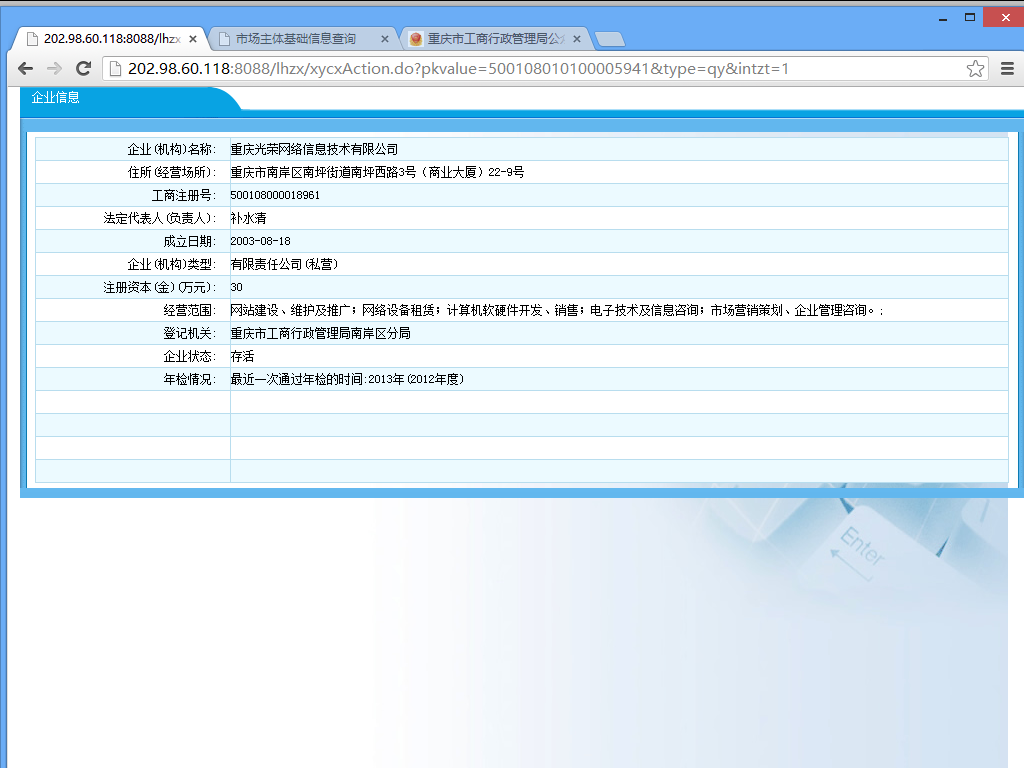Screen dimensions: 1024x768
Task: Click the page icon in the address bar
Action: tap(115, 69)
